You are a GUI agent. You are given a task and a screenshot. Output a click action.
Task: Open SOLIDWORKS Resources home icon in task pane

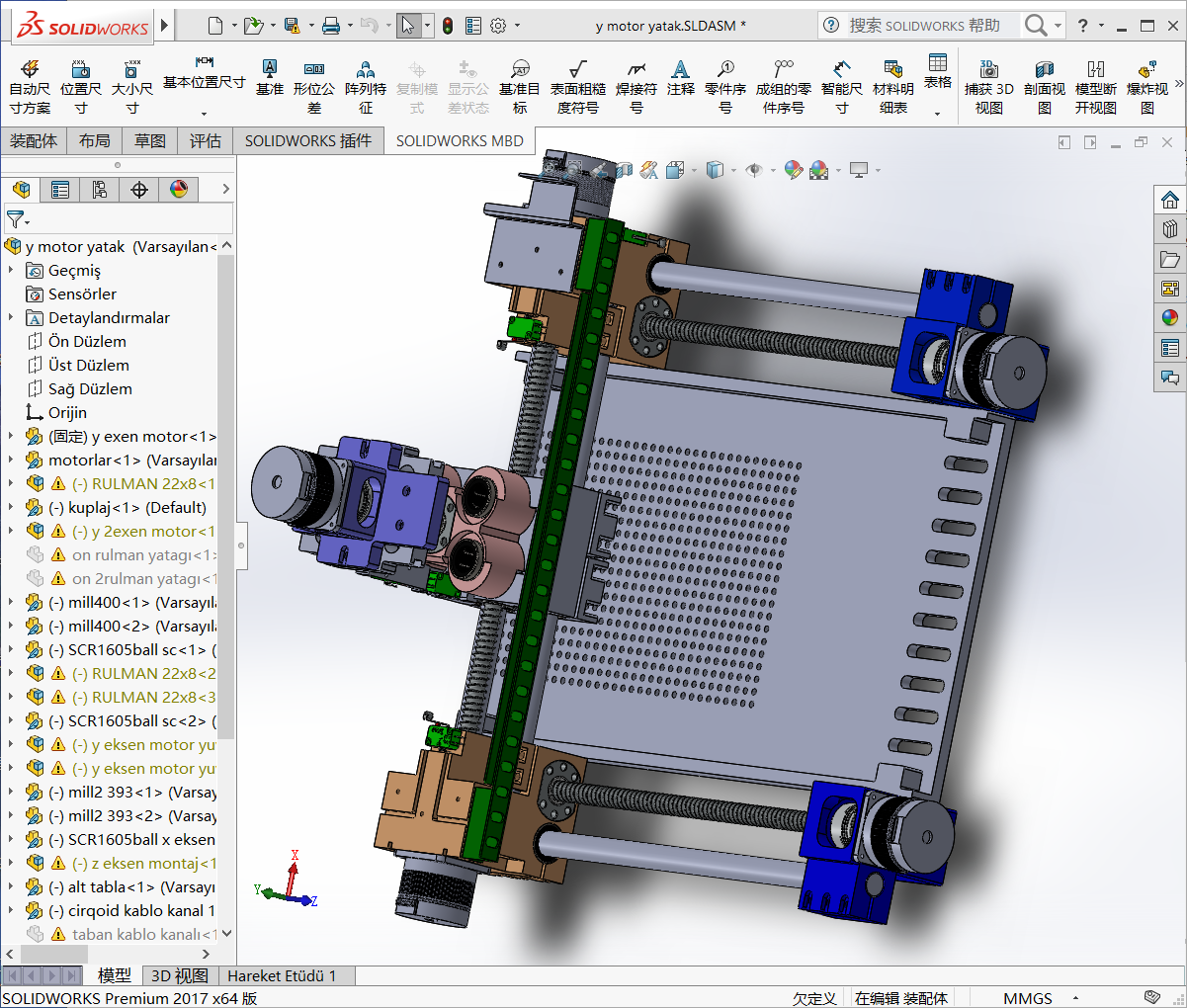tap(1170, 200)
